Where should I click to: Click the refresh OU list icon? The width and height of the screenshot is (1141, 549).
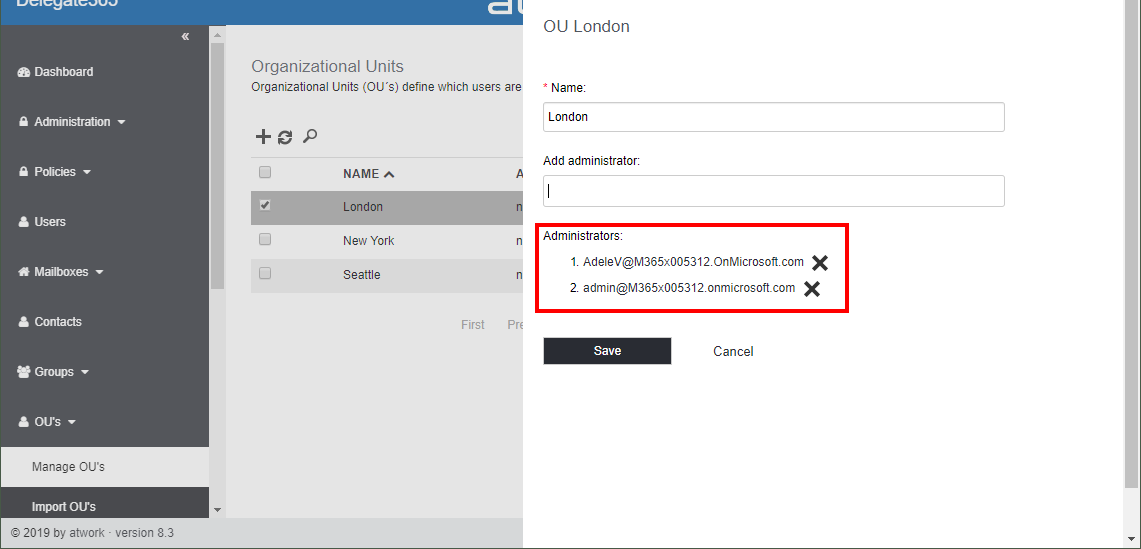coord(285,137)
